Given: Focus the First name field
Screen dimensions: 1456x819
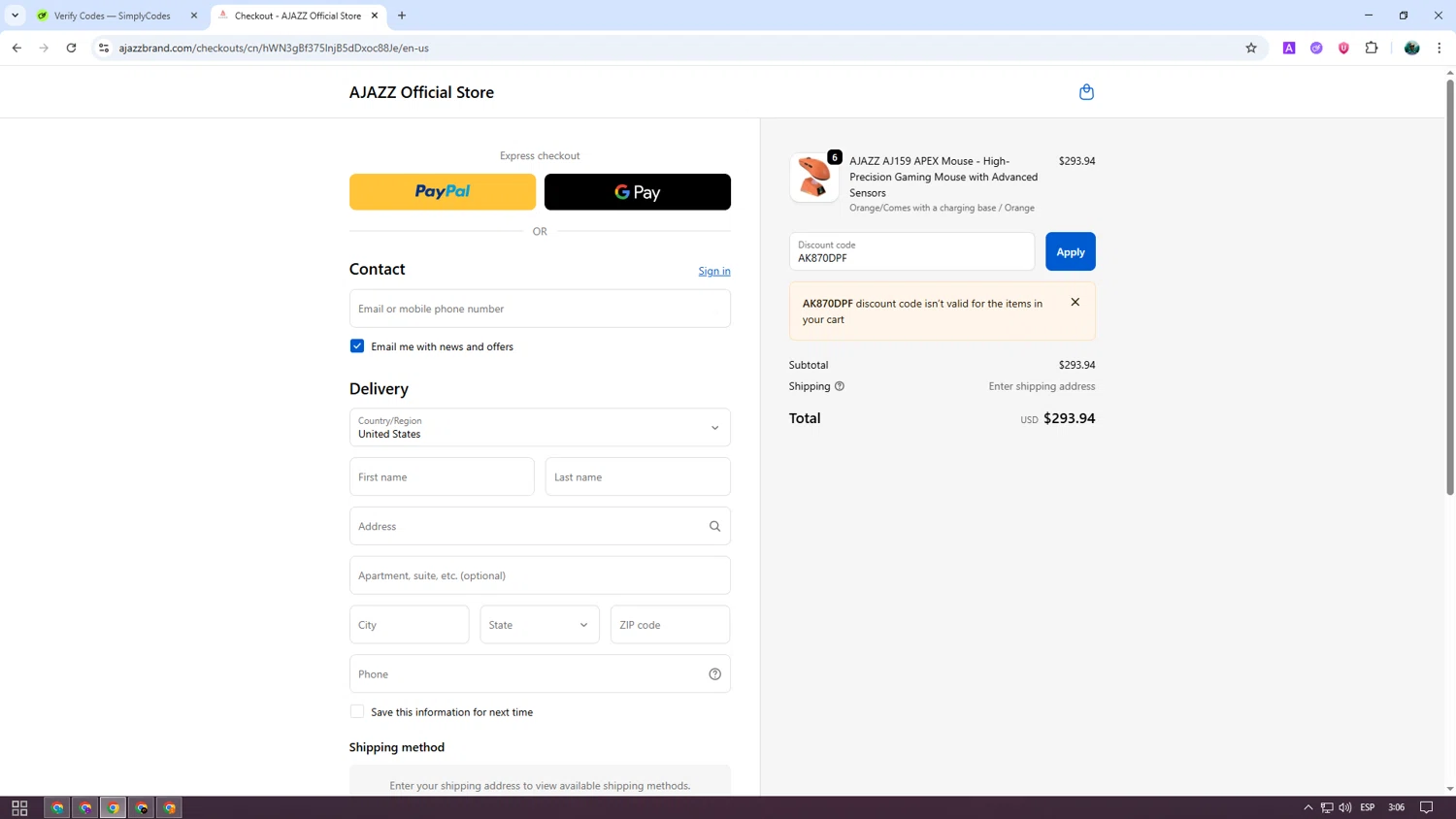Looking at the screenshot, I should pos(442,476).
